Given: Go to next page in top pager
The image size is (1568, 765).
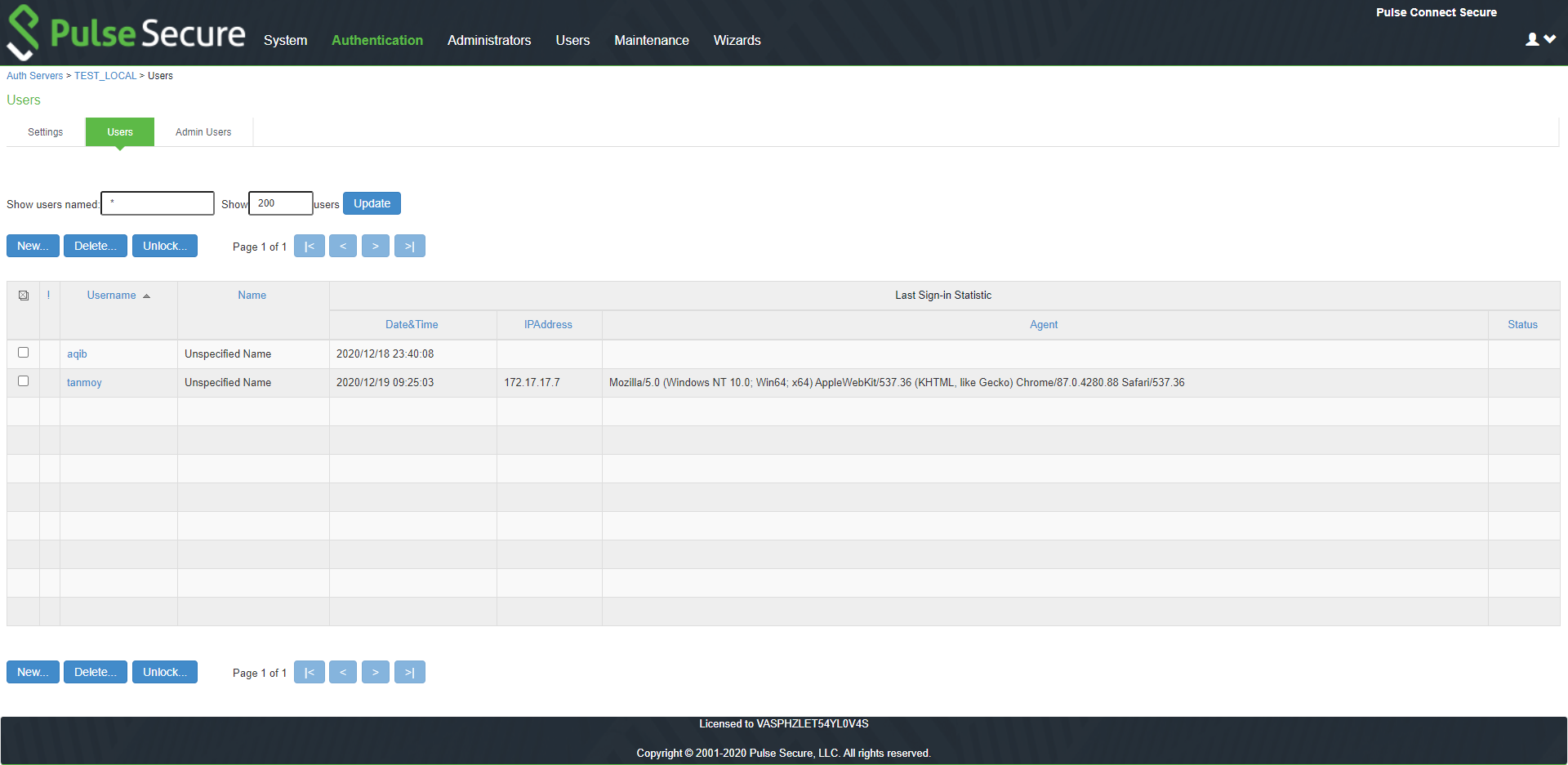Looking at the screenshot, I should point(376,246).
